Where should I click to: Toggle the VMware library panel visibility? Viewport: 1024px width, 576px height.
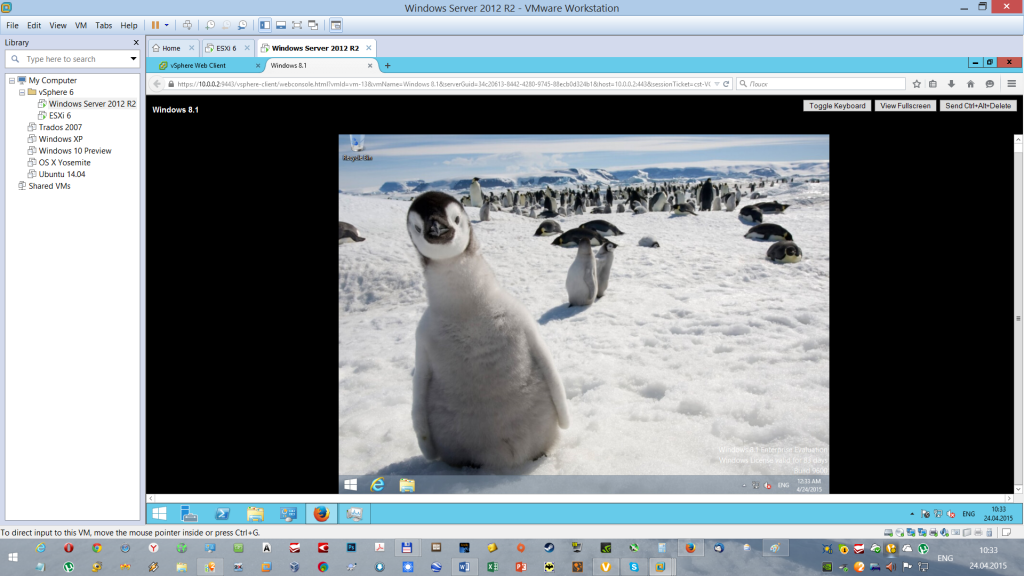pyautogui.click(x=265, y=24)
